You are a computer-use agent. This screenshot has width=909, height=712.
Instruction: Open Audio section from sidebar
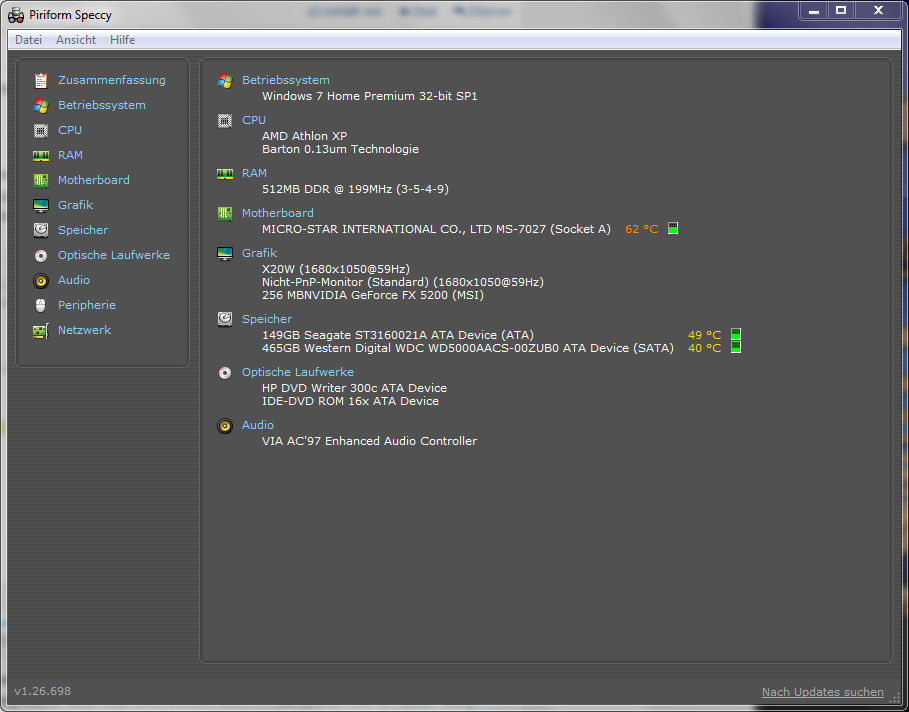coord(74,280)
